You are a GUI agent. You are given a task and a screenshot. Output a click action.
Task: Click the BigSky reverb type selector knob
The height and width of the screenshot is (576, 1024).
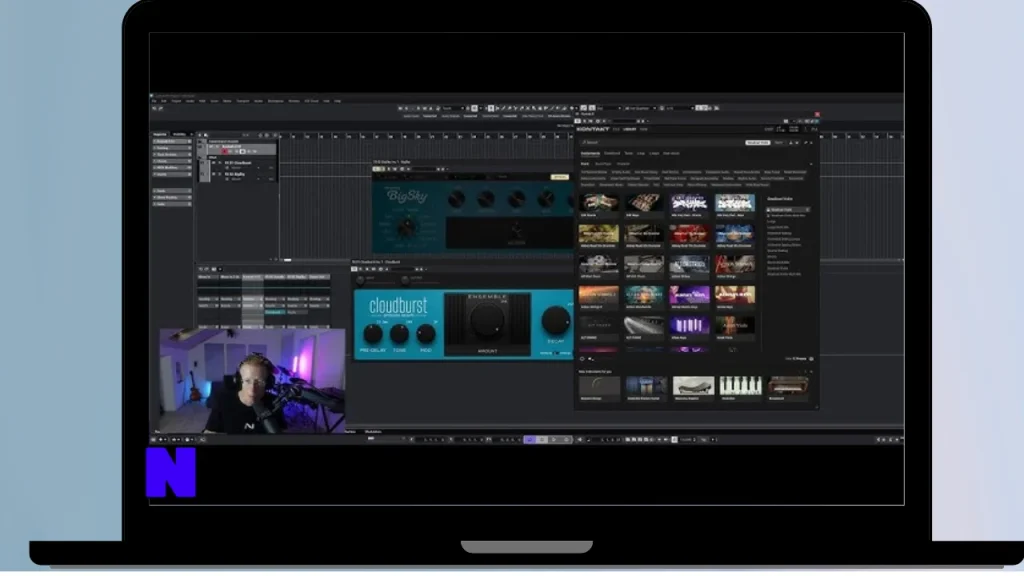point(406,228)
